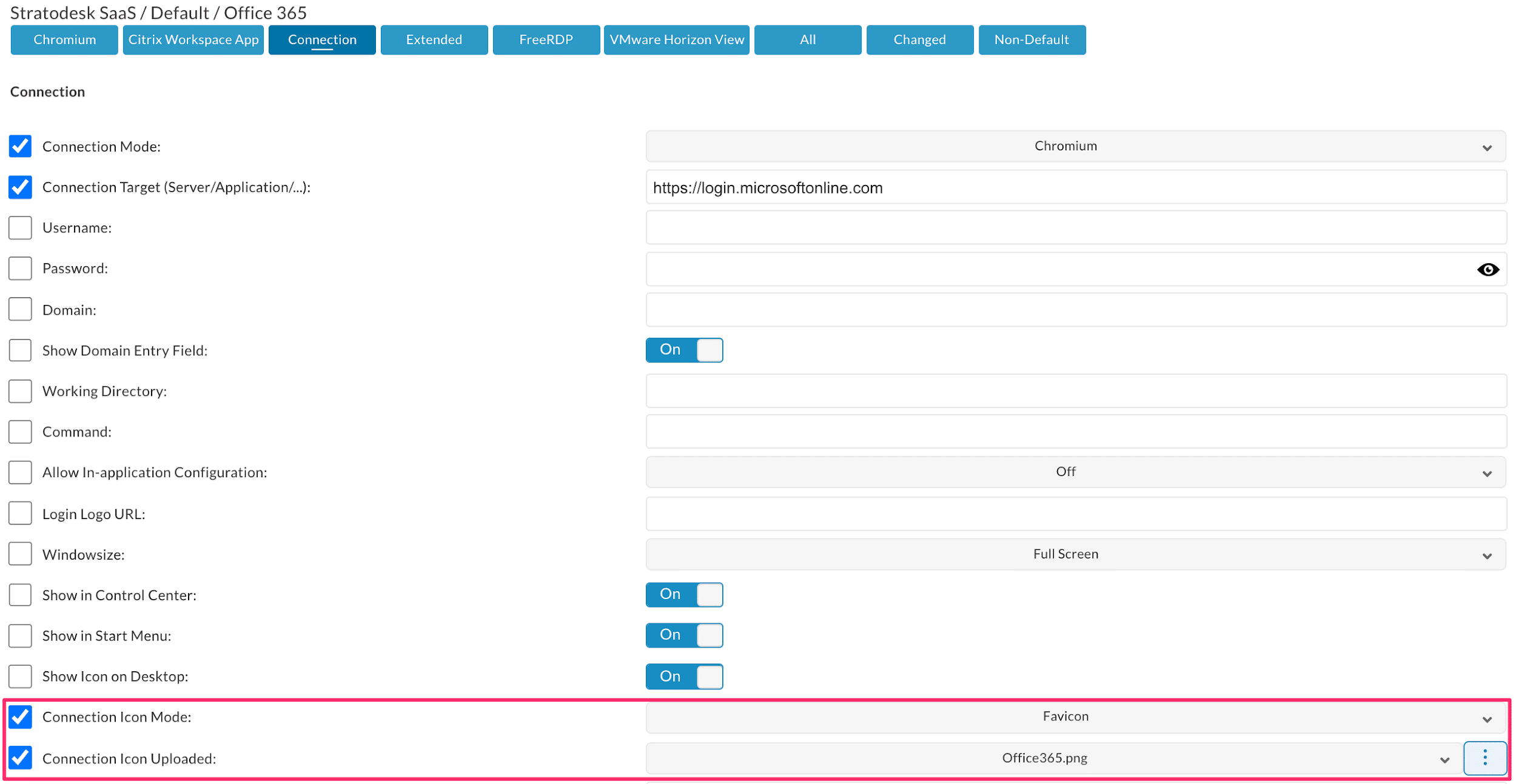The height and width of the screenshot is (784, 1516).
Task: Click into the Username input field
Action: pyautogui.click(x=1076, y=227)
